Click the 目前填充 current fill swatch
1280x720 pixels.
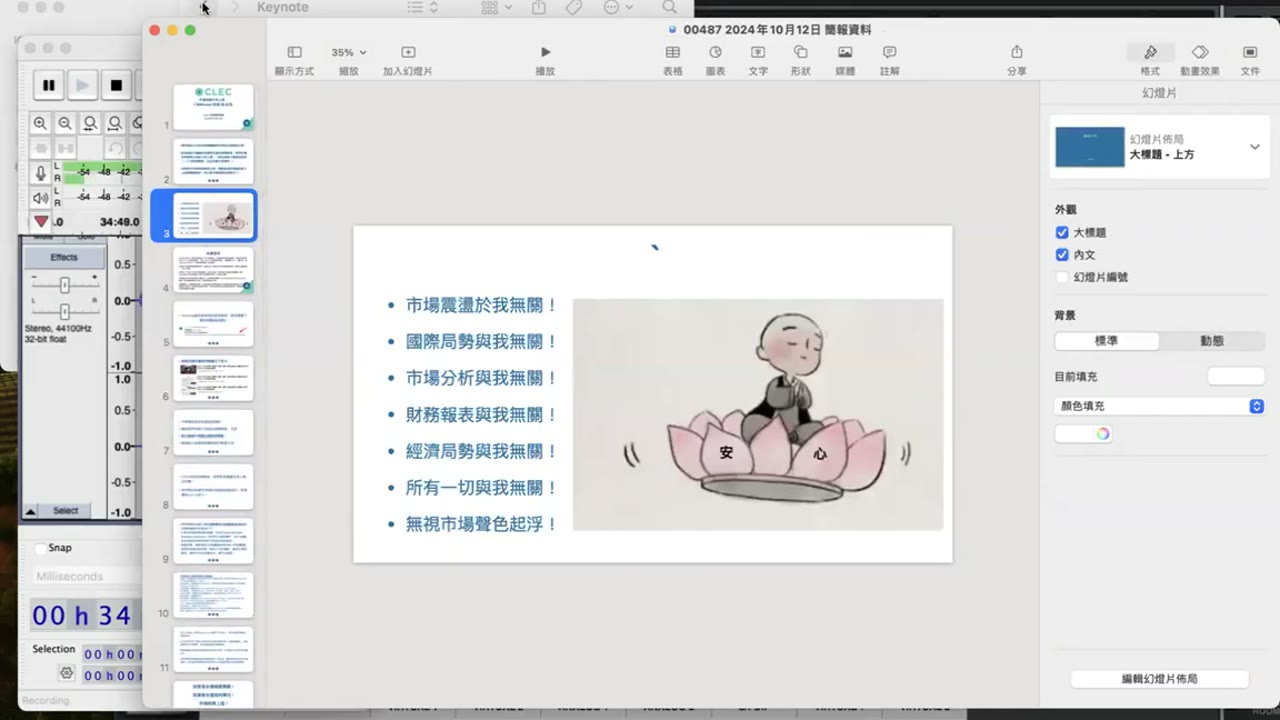(1236, 377)
